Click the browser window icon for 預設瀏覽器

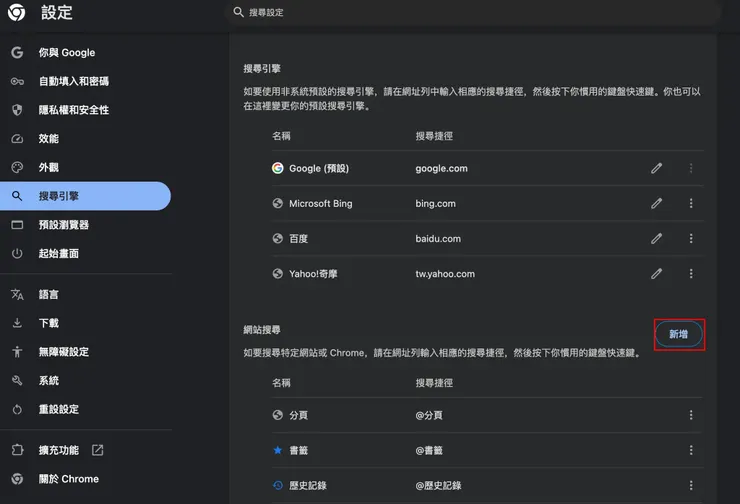(17, 225)
